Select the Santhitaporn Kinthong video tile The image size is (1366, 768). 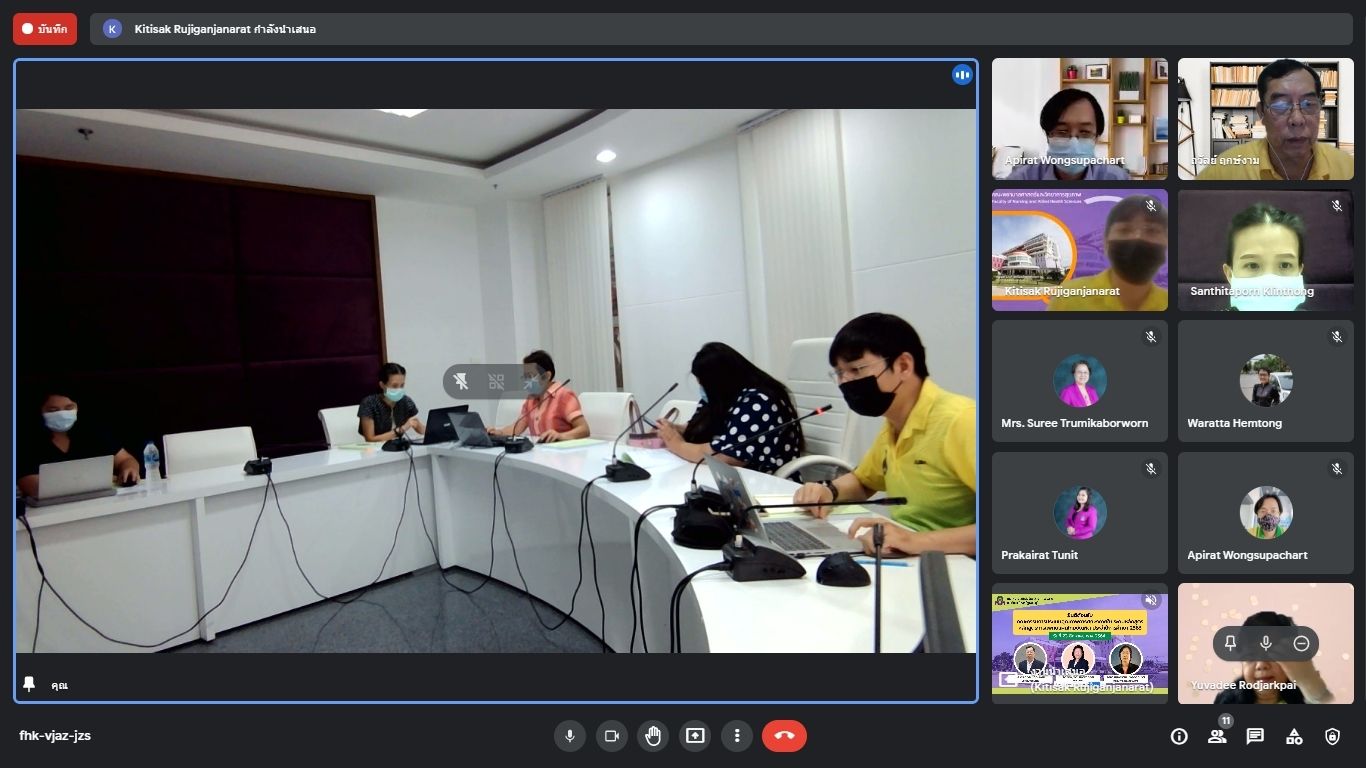tap(1265, 250)
